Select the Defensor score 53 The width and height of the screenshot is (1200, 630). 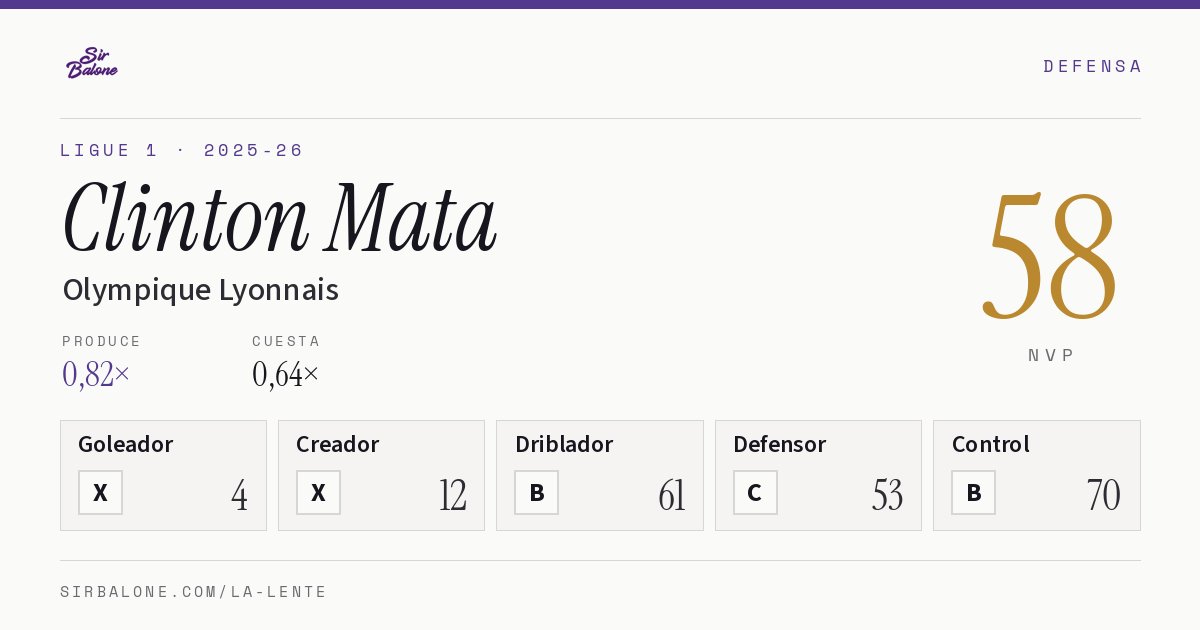tap(887, 495)
